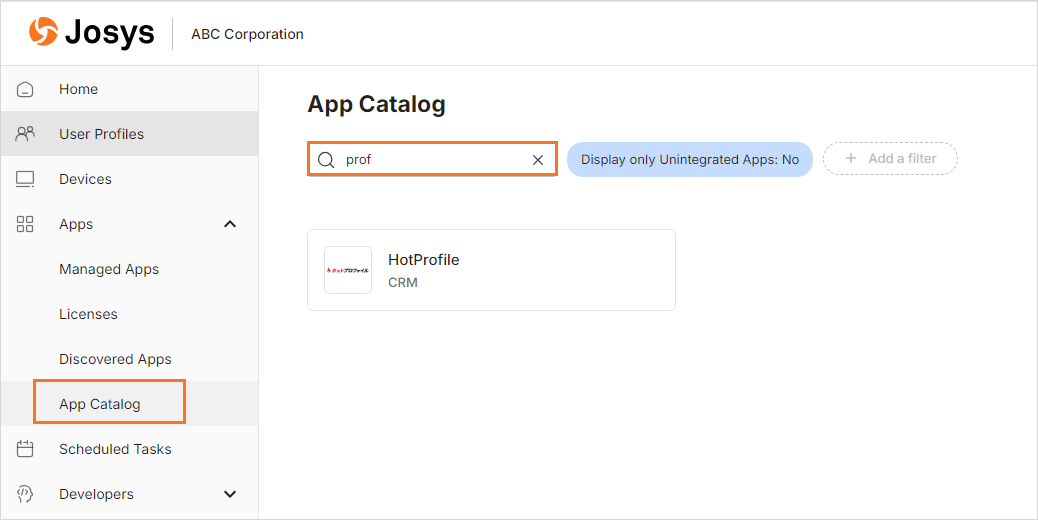Click the HotProfile app logo thumbnail
Viewport: 1038px width, 520px height.
pyautogui.click(x=348, y=270)
